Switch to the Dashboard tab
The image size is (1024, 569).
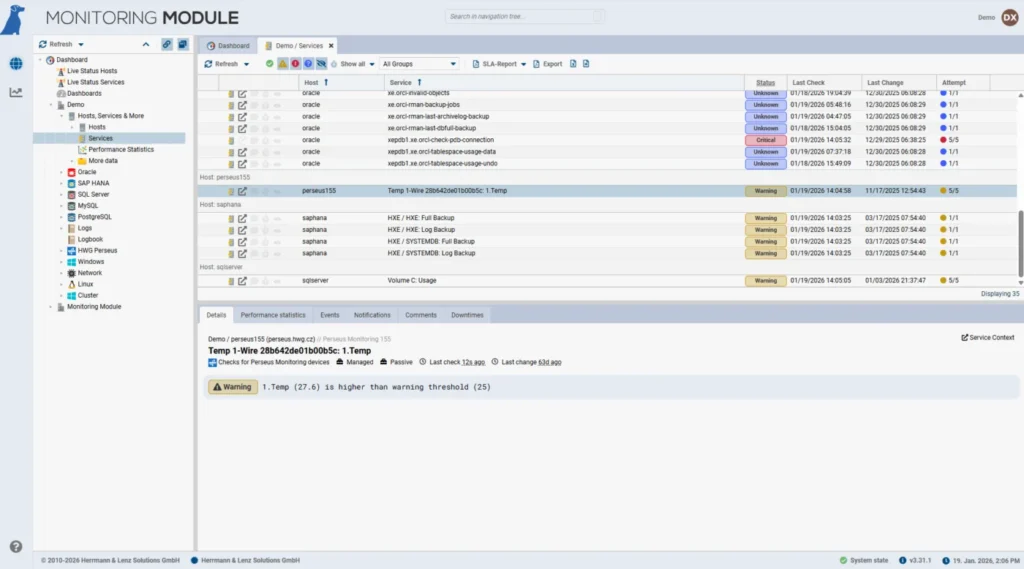(228, 46)
